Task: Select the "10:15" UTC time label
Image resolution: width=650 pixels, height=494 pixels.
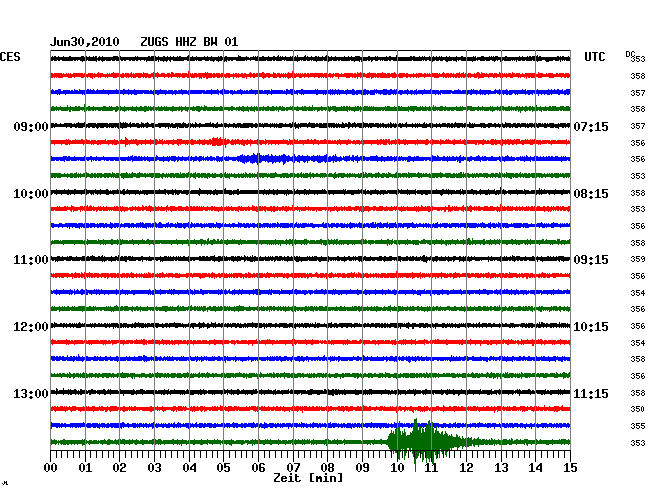Action: pos(591,327)
